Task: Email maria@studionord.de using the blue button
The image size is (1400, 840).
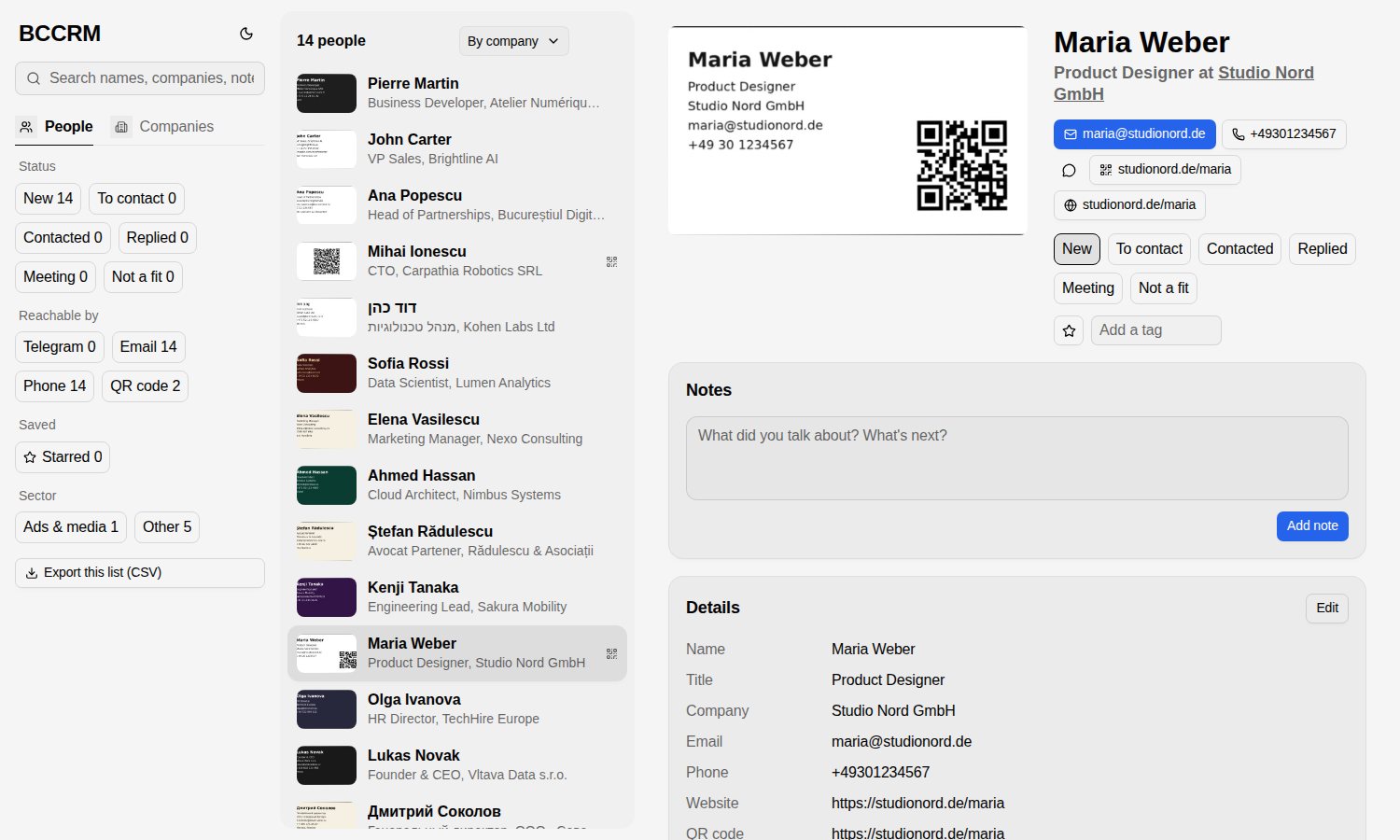Action: 1135,134
